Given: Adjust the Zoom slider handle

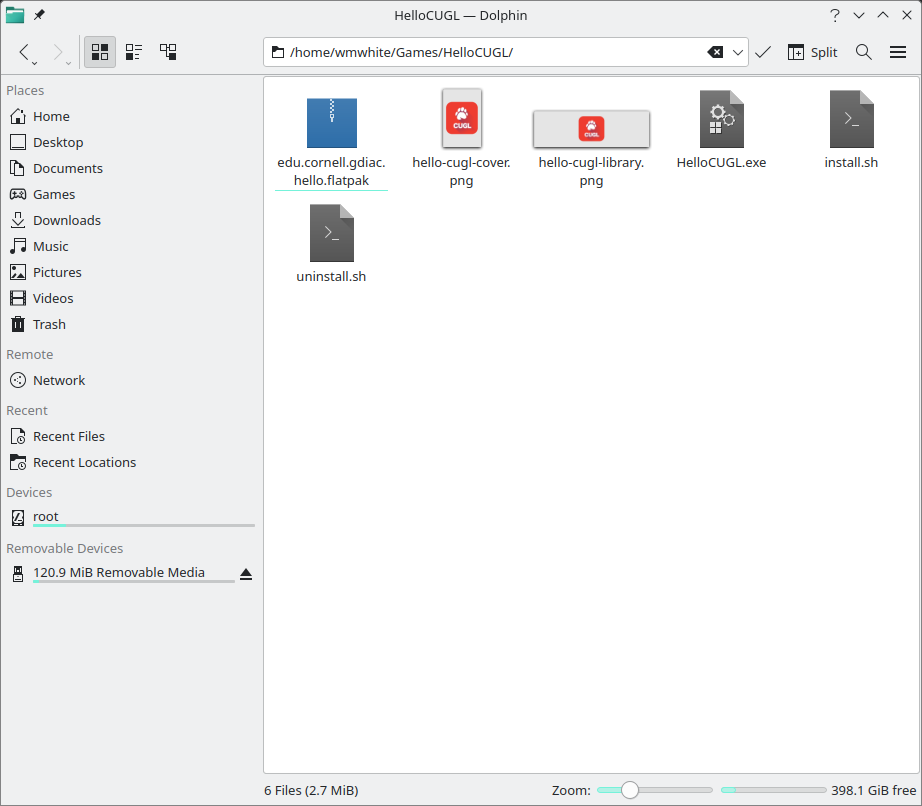Looking at the screenshot, I should point(629,790).
